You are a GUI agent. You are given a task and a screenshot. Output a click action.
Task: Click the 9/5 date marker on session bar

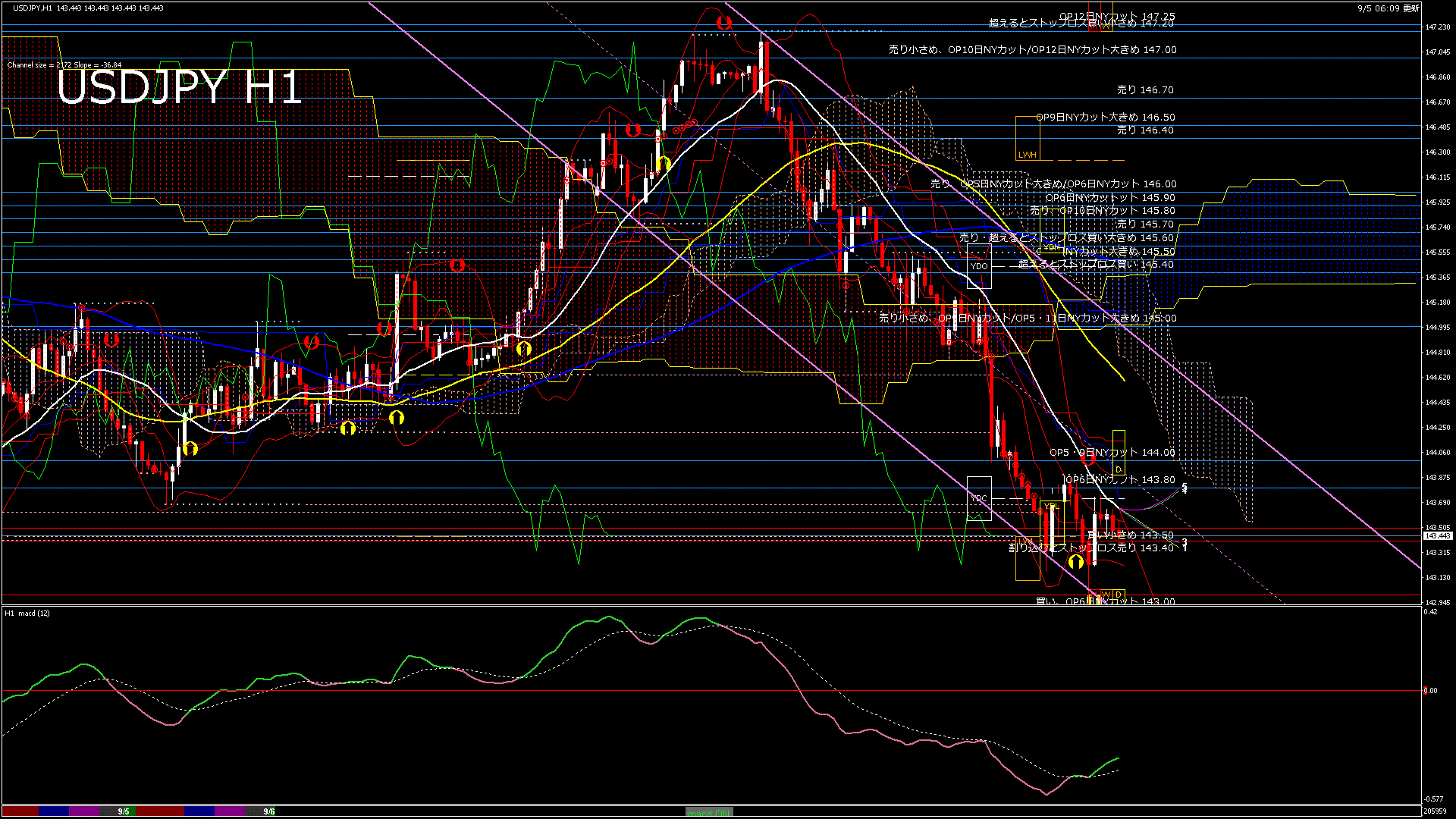(x=123, y=811)
